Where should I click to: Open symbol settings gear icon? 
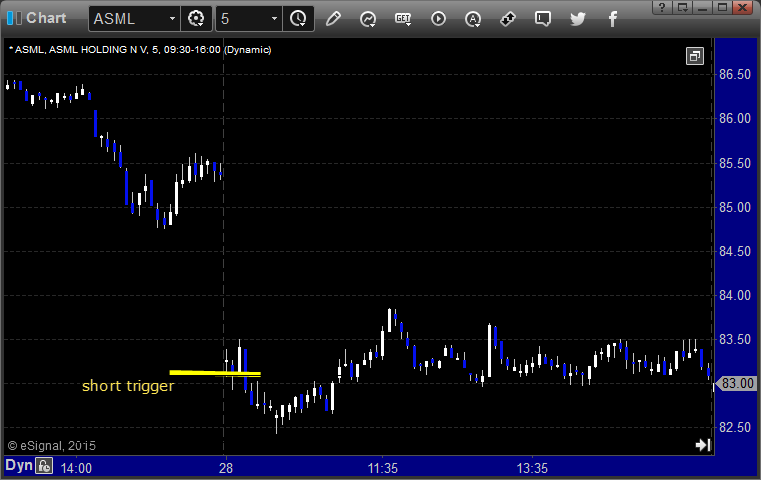tap(196, 19)
